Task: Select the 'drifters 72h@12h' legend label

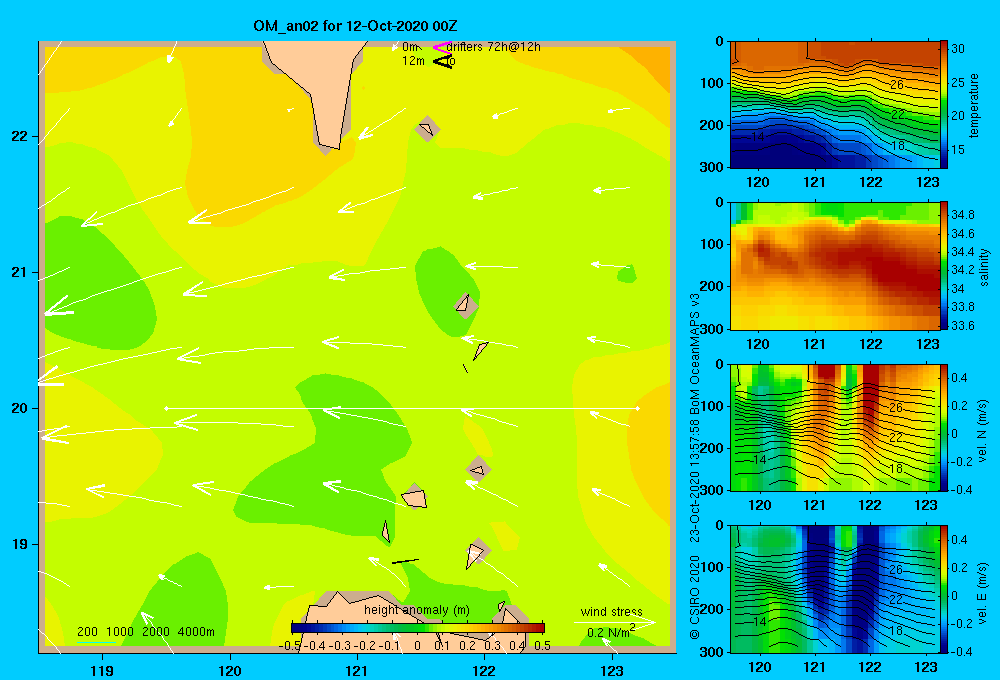Action: coord(494,47)
